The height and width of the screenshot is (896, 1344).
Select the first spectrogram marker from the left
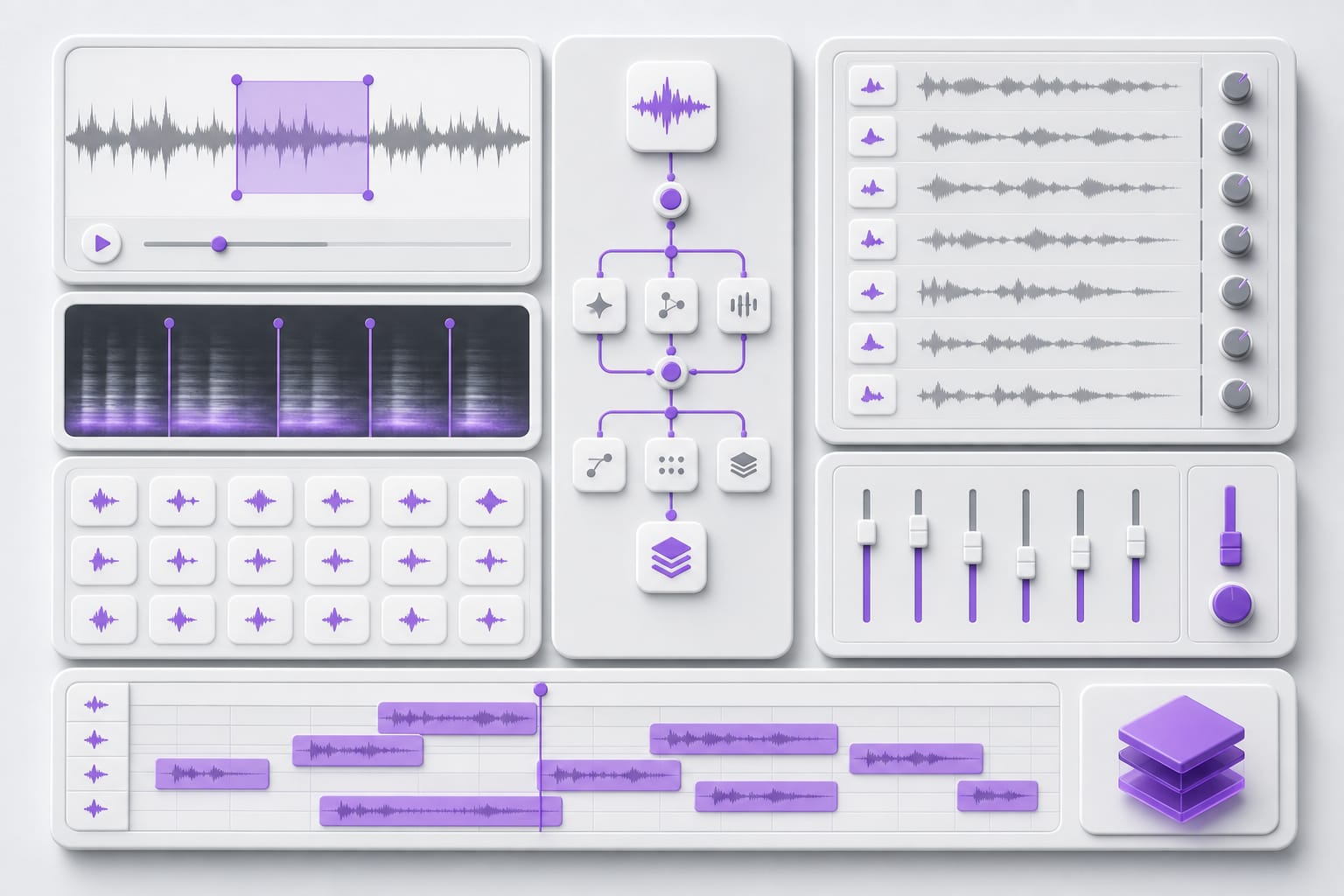click(169, 323)
